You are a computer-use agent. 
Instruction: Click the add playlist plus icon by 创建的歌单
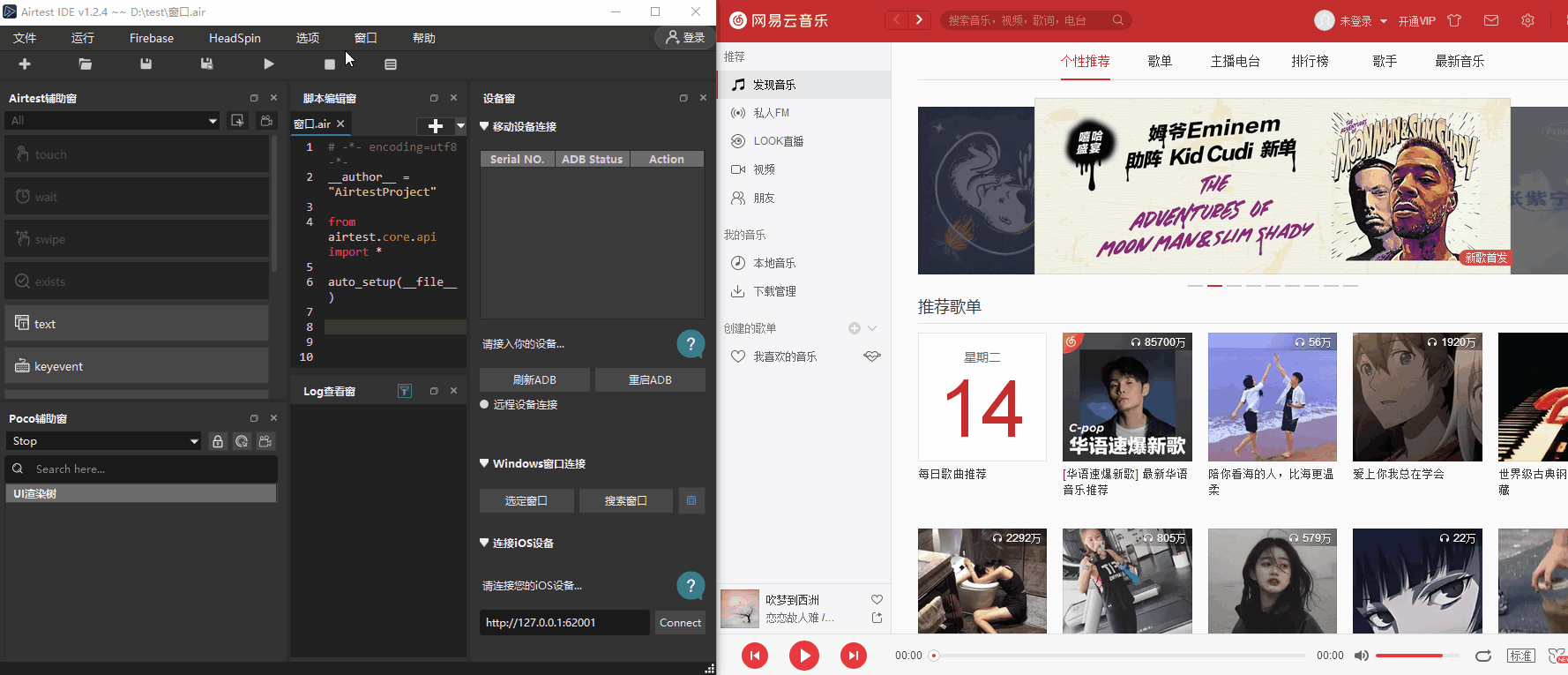pyautogui.click(x=855, y=328)
